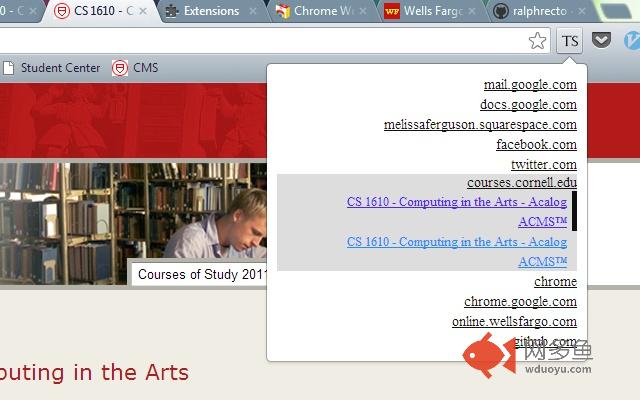Open the first CS 1610 Acalog link

457,211
